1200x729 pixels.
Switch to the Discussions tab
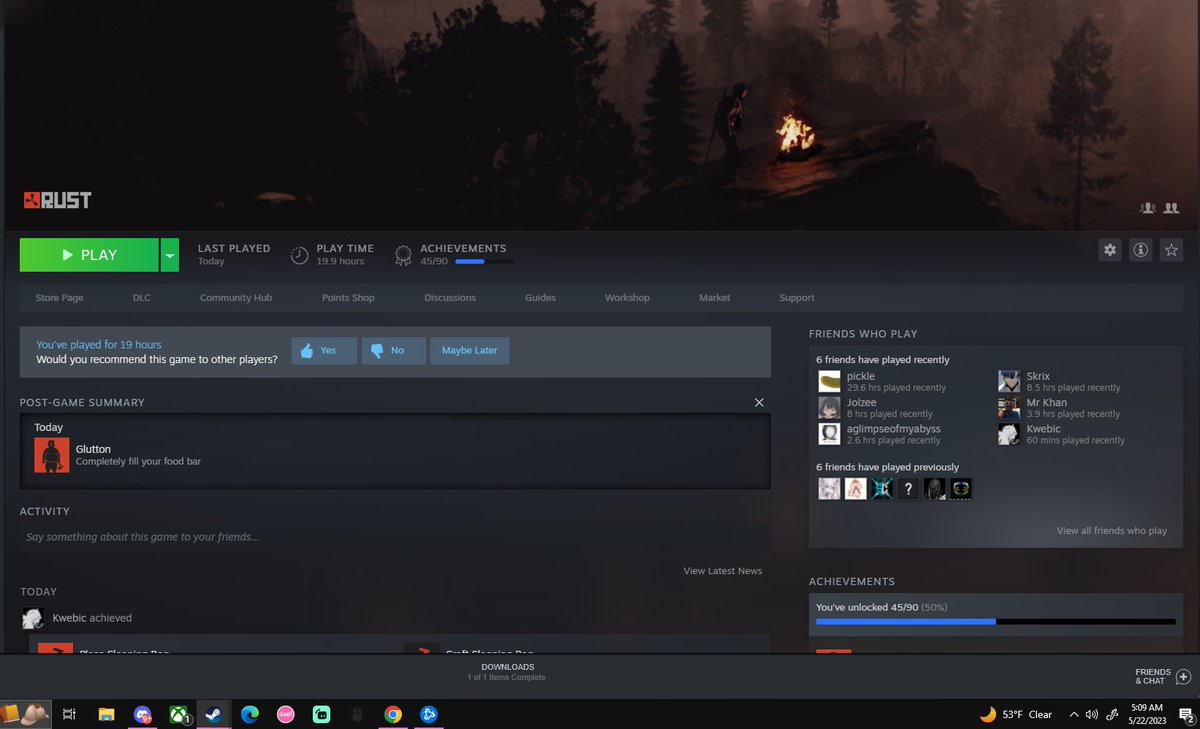pyautogui.click(x=450, y=298)
